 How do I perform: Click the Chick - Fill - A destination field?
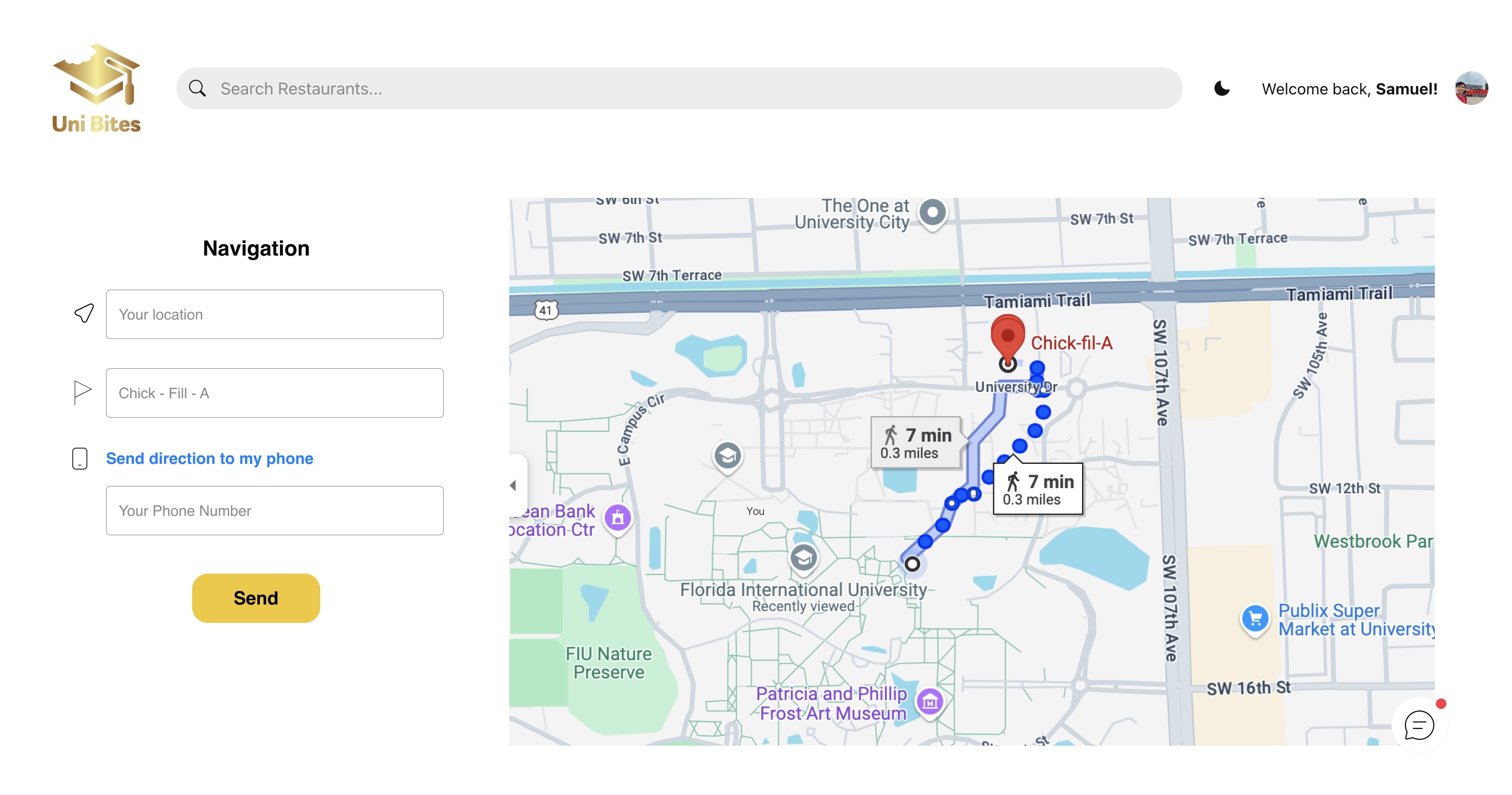pos(274,393)
